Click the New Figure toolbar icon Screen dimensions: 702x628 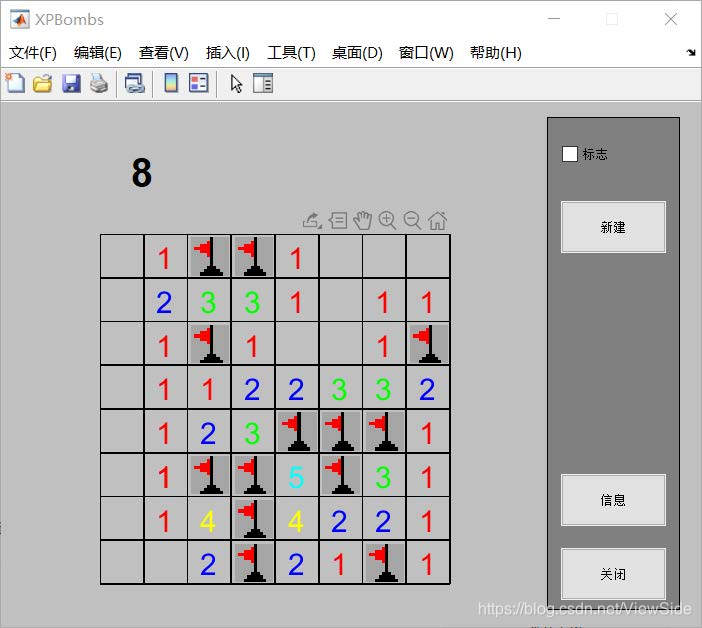coord(15,83)
